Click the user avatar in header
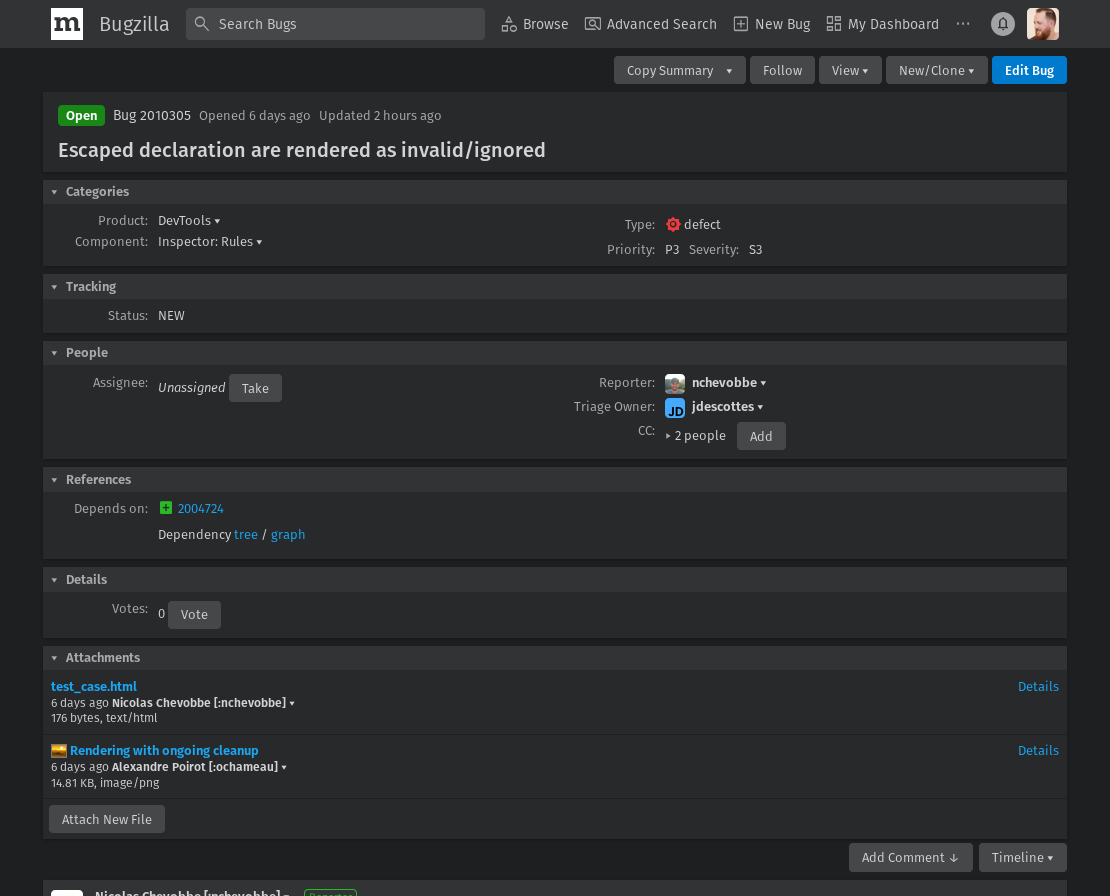This screenshot has width=1110, height=896. (x=1042, y=24)
